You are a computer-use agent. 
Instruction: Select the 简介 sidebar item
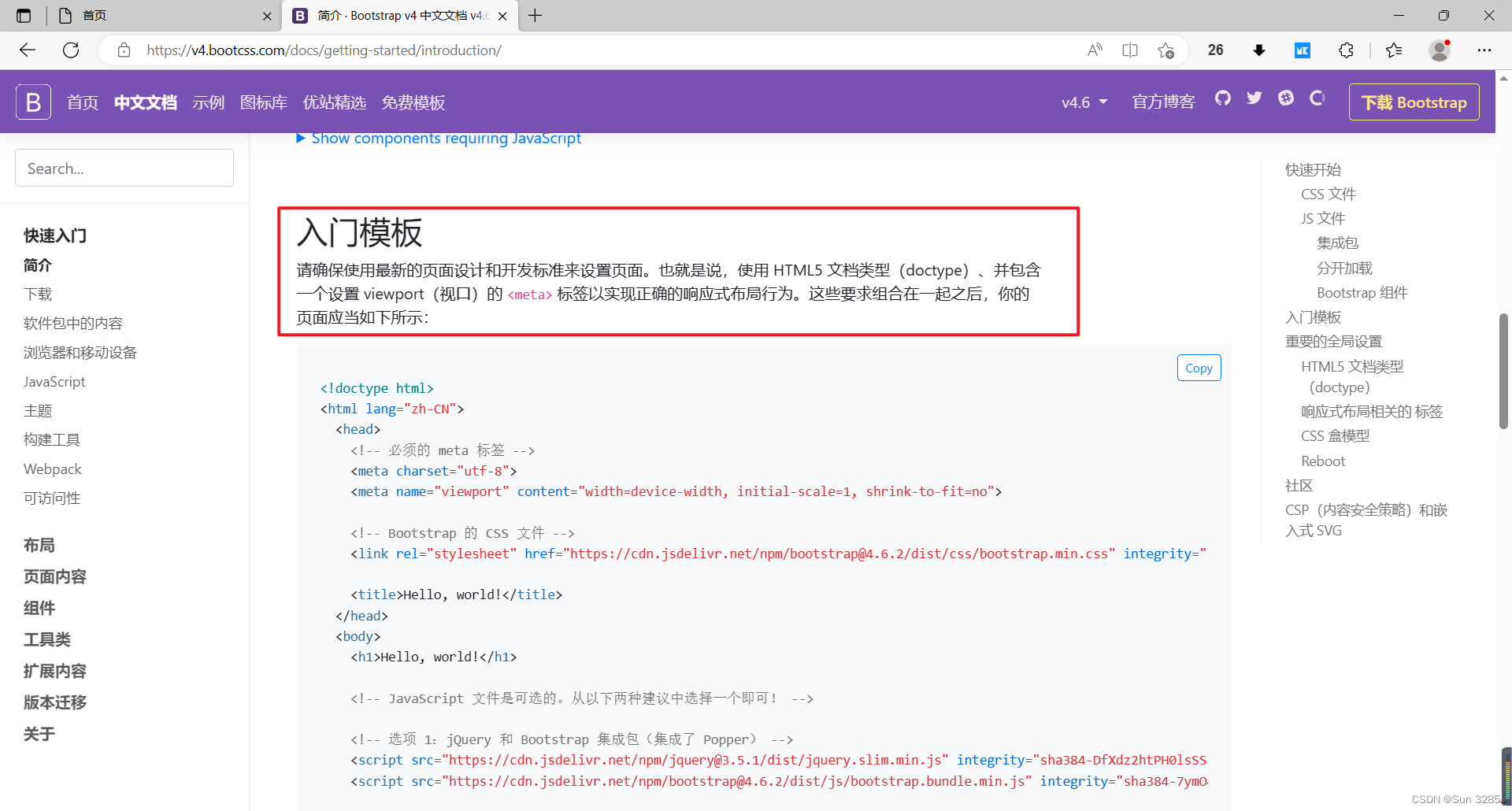(x=38, y=265)
